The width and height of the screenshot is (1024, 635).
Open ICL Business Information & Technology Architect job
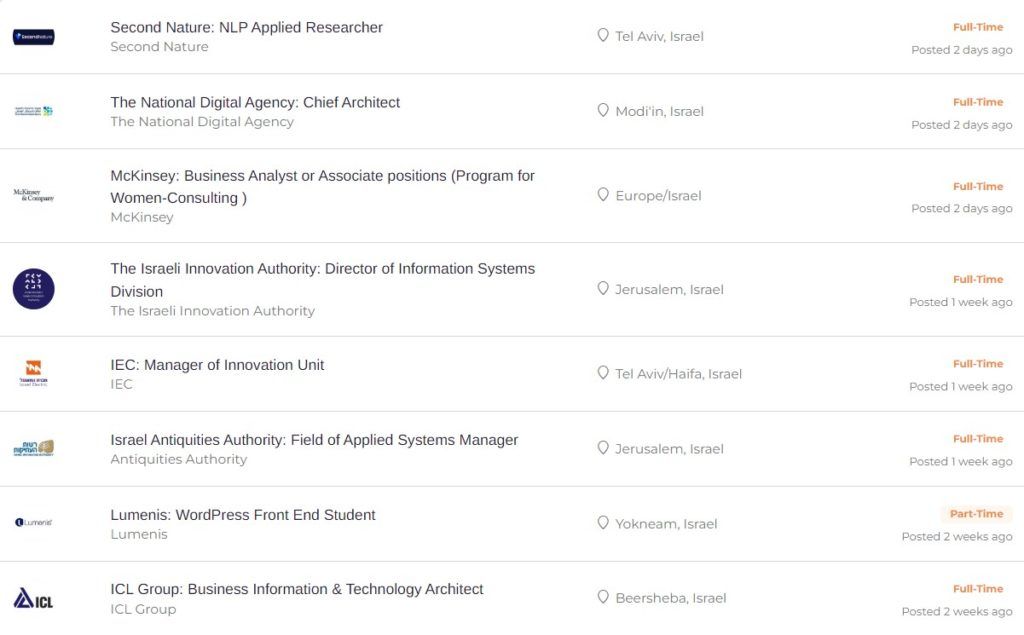point(296,589)
